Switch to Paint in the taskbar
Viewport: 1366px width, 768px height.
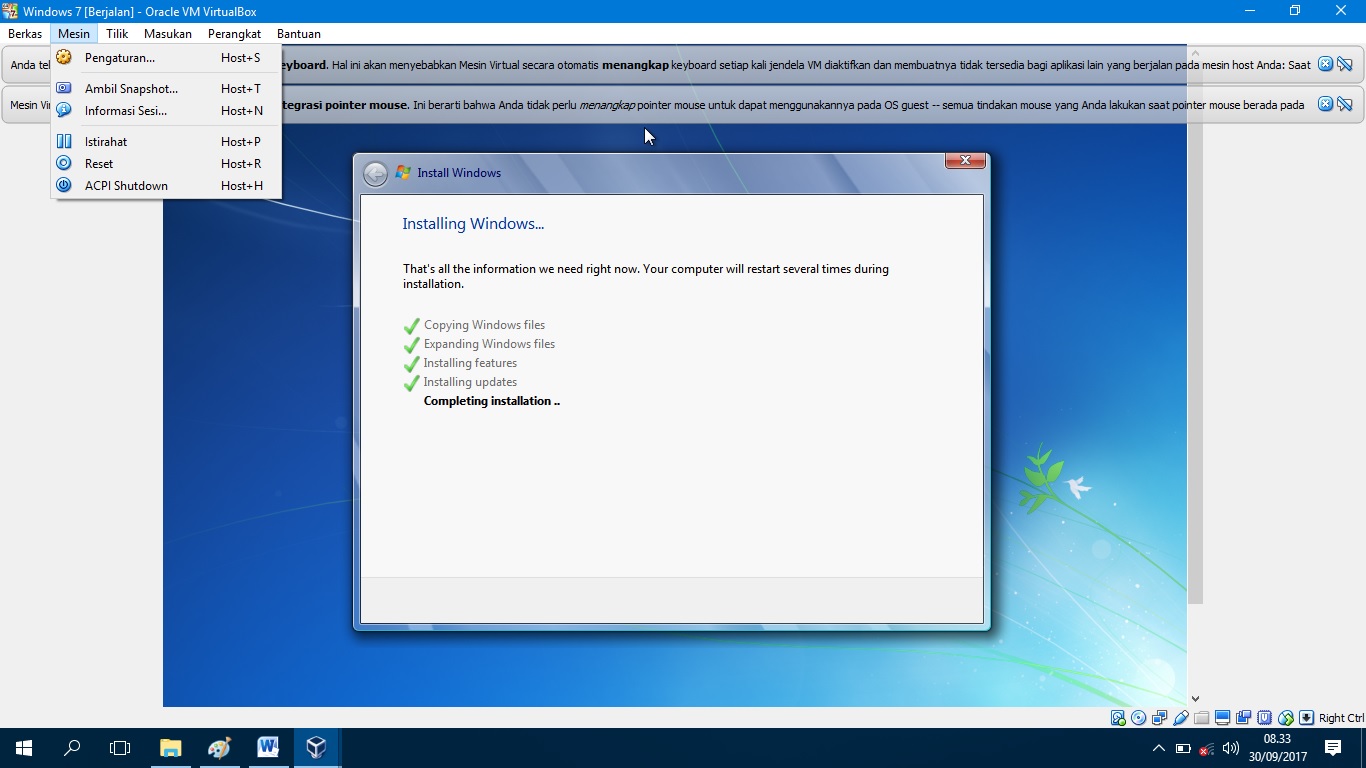219,748
